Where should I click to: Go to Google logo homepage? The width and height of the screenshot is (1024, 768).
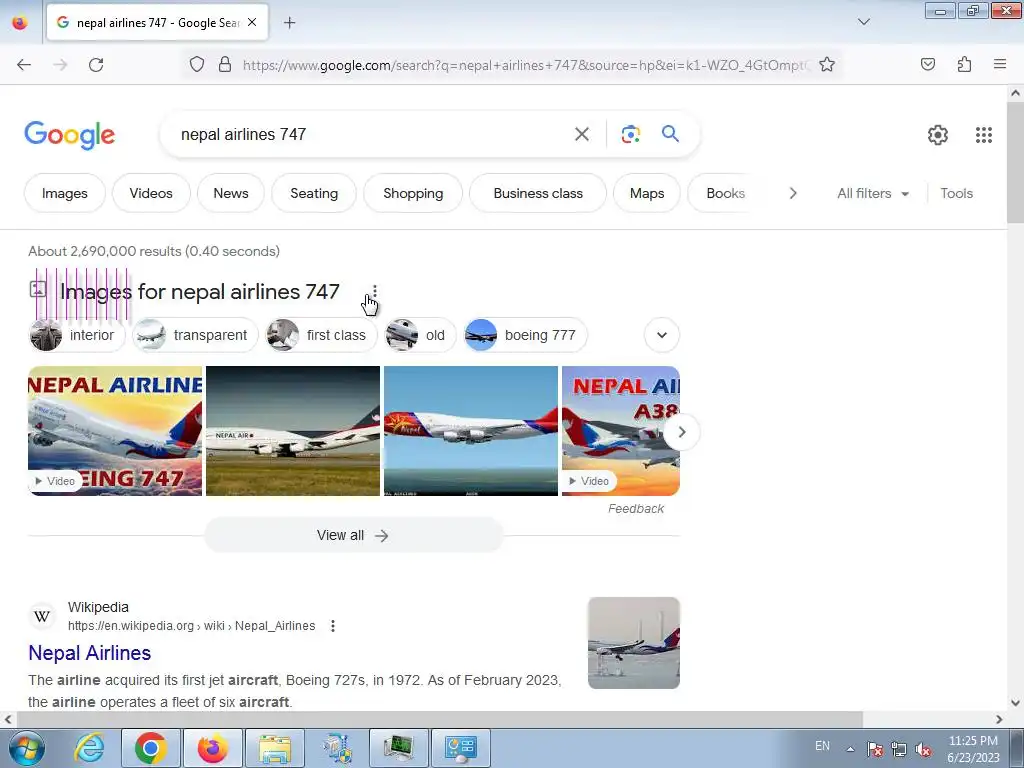[x=70, y=135]
